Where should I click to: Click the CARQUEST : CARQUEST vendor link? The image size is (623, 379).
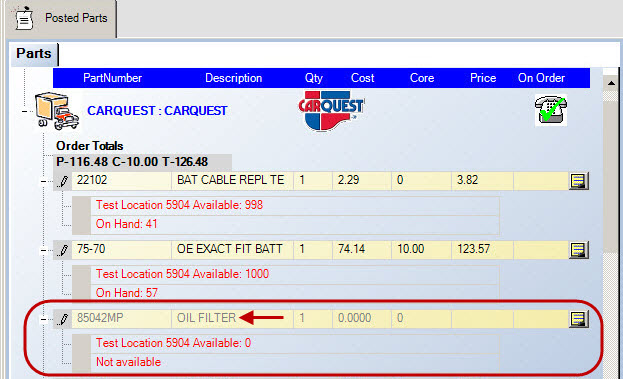pos(157,111)
